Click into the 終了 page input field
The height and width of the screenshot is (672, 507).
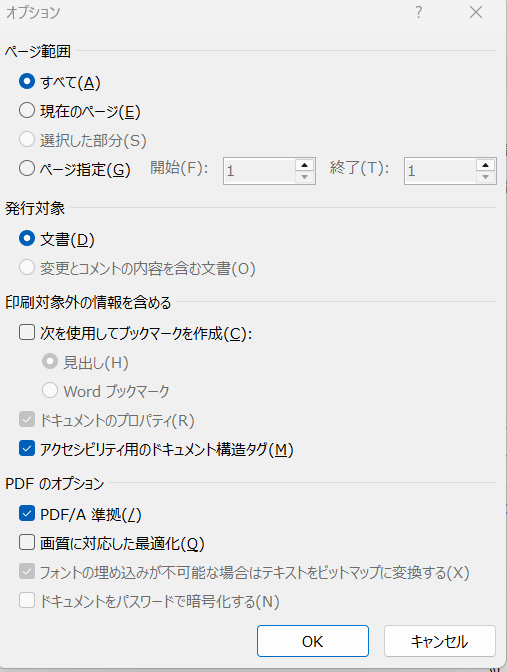(x=440, y=171)
